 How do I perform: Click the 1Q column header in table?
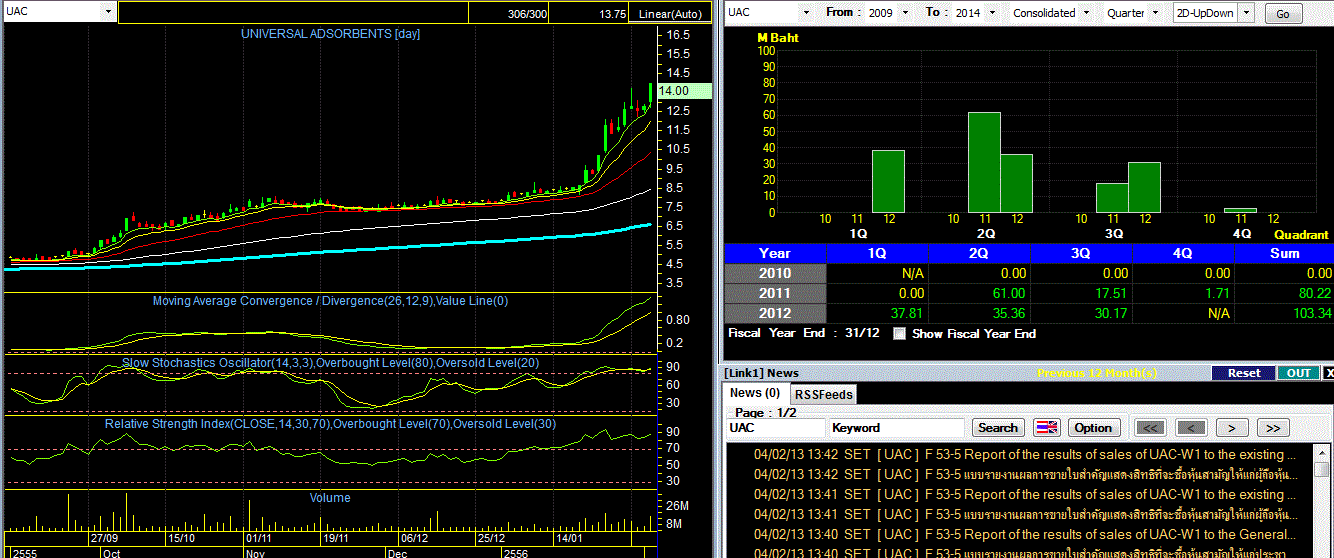[876, 253]
